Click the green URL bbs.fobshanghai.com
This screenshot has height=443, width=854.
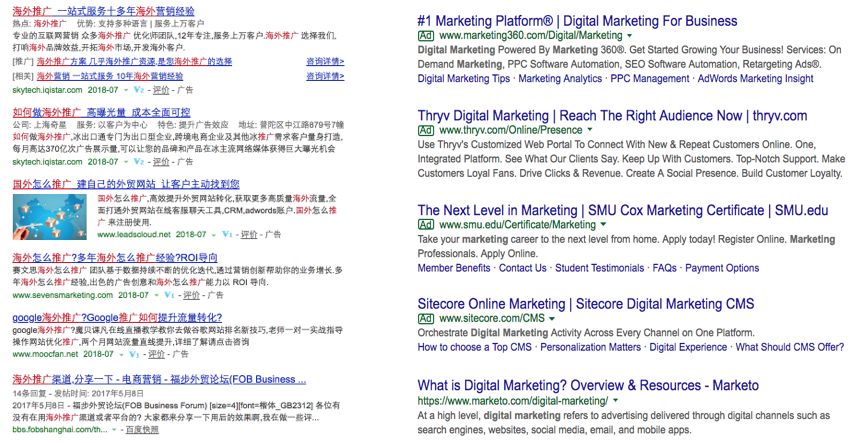[60, 430]
